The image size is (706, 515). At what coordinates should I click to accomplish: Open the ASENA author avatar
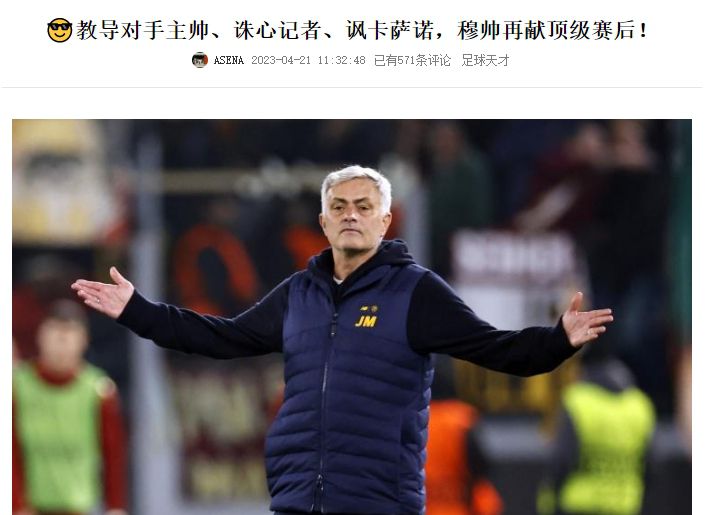(199, 60)
